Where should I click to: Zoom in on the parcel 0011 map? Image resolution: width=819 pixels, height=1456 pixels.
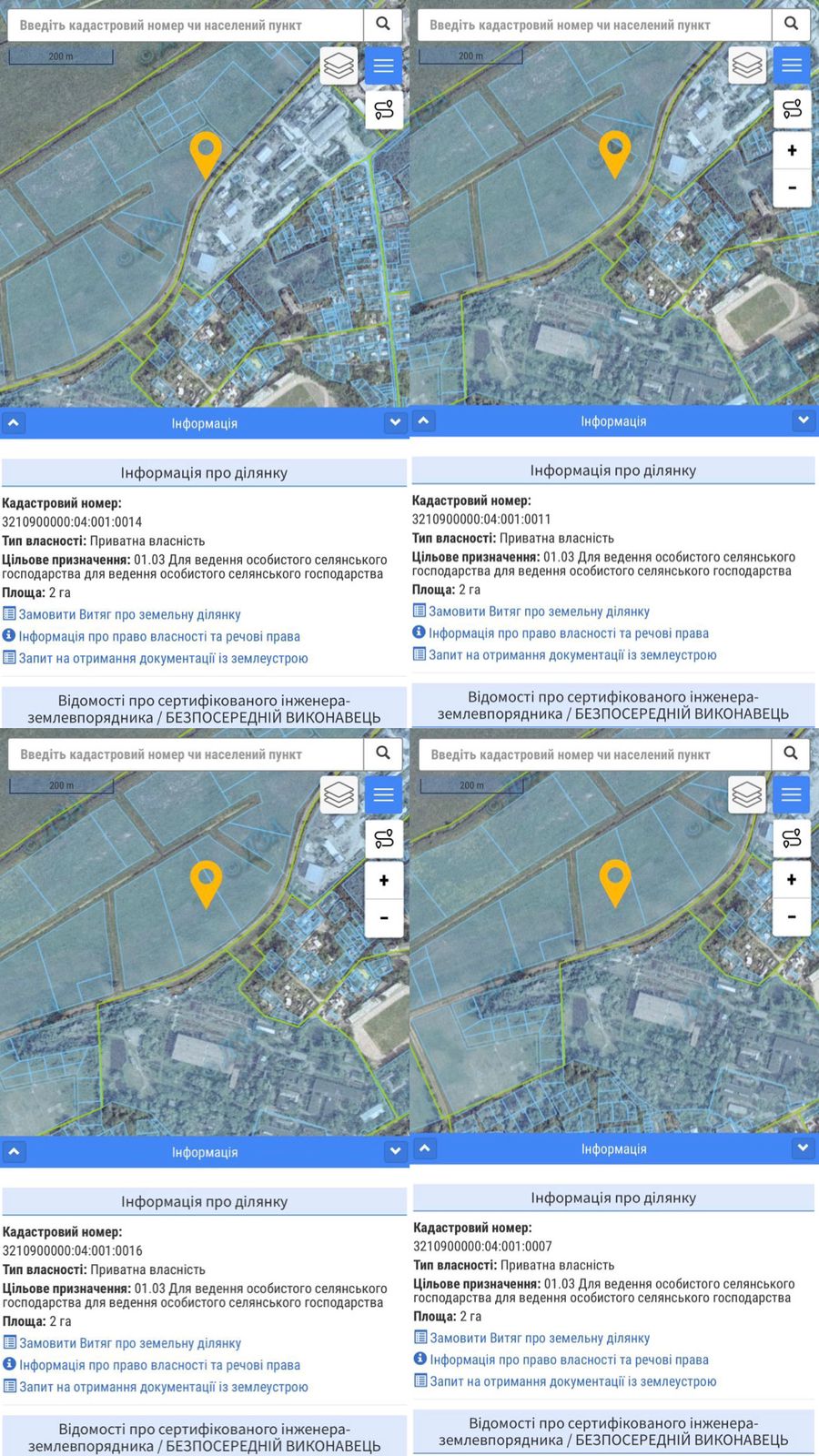click(792, 150)
